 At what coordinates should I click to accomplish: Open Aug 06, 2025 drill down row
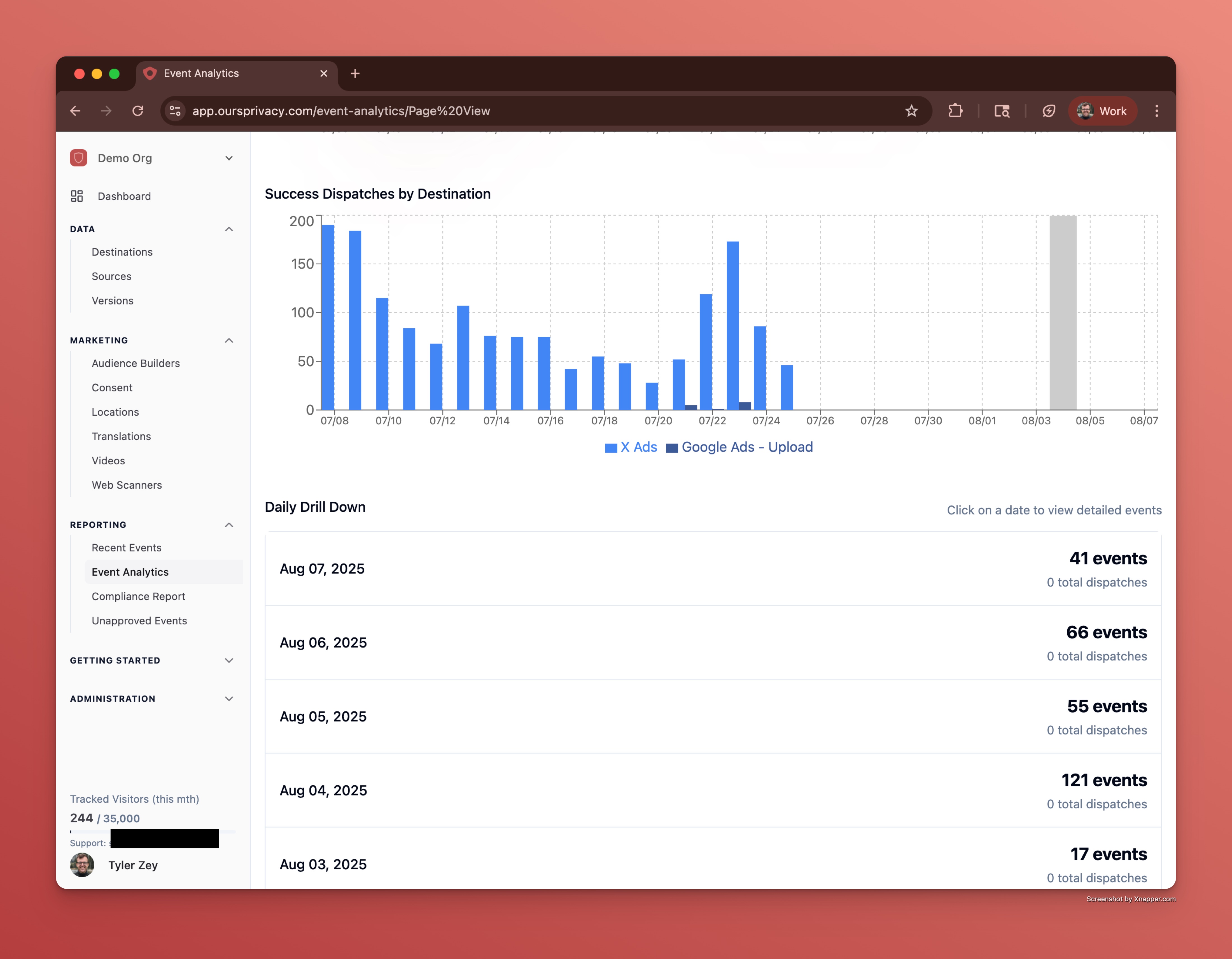(x=713, y=643)
